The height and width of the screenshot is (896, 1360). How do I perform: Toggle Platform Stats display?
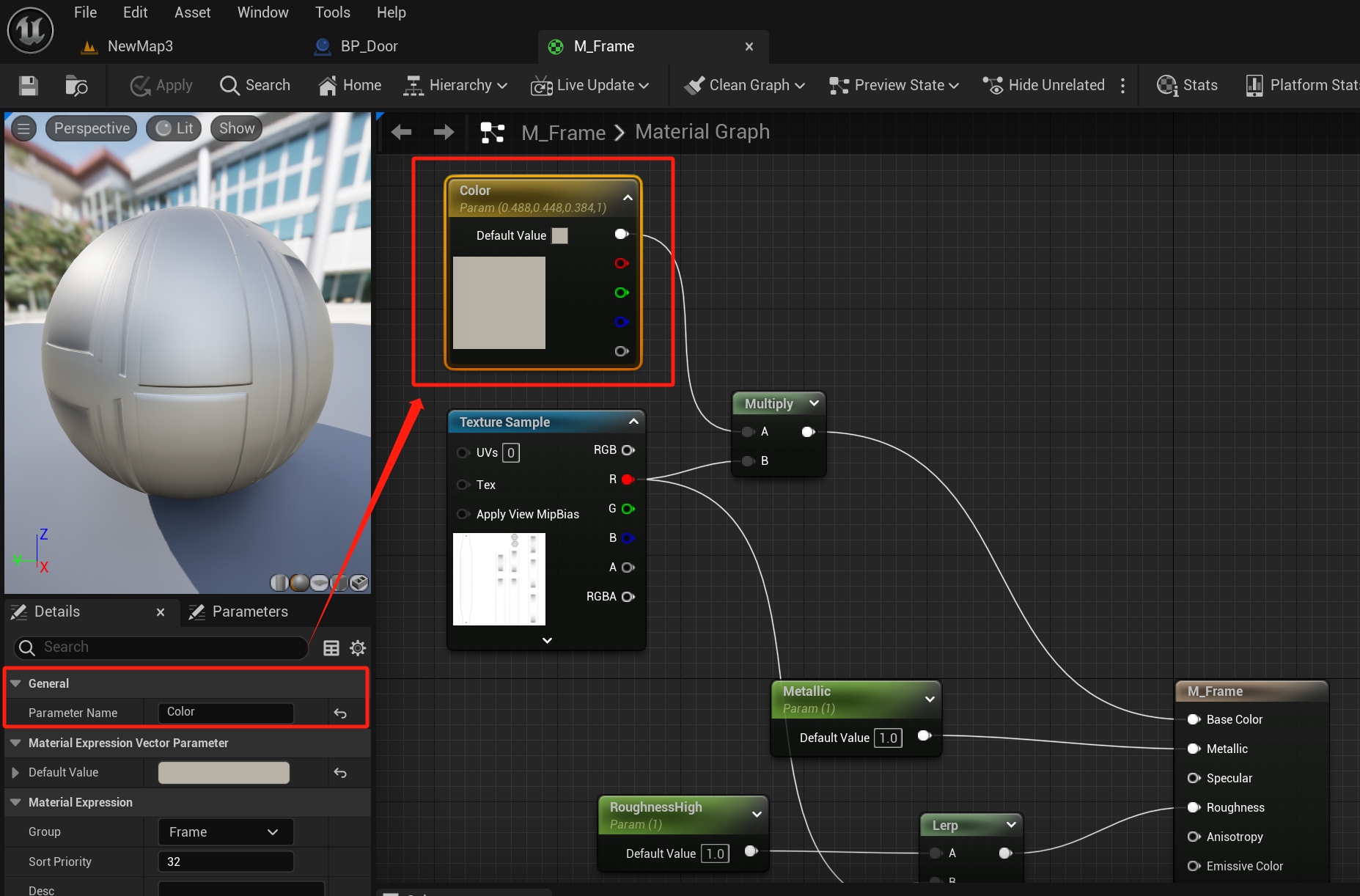point(1302,86)
